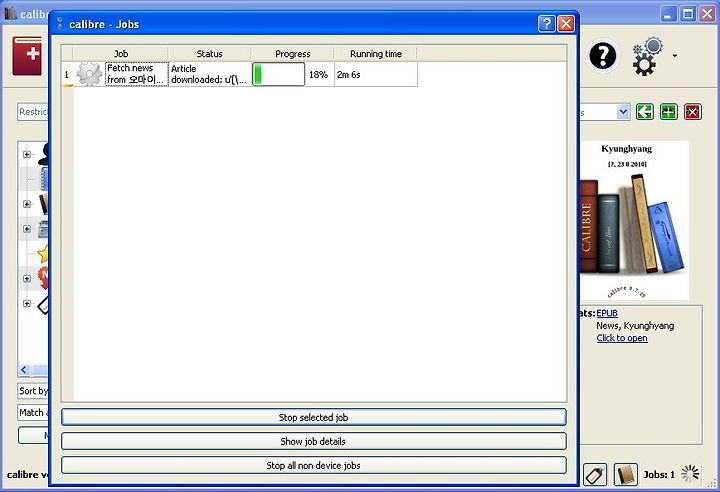Click the Status column header
The image size is (720, 492).
(x=209, y=54)
